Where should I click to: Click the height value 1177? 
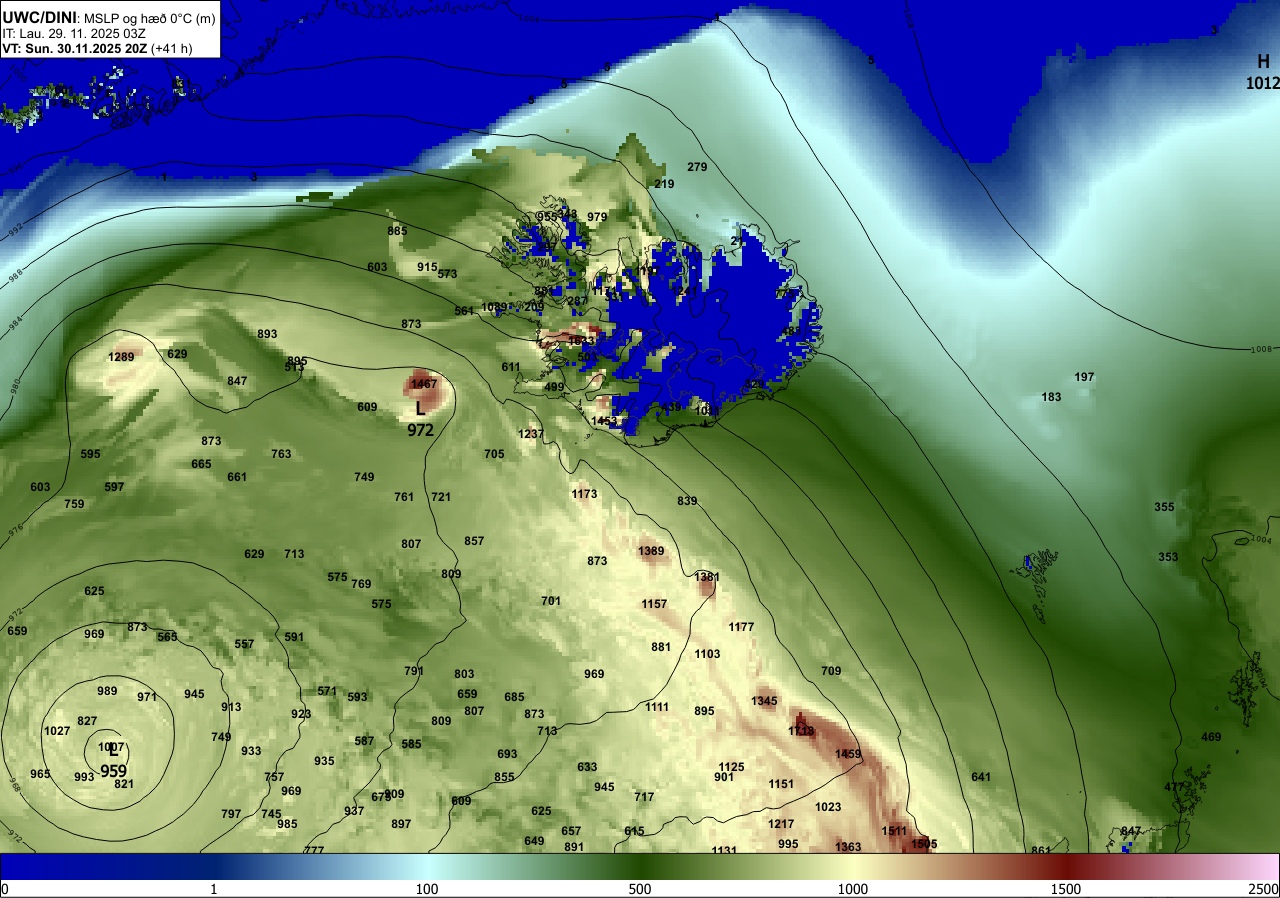coord(741,627)
